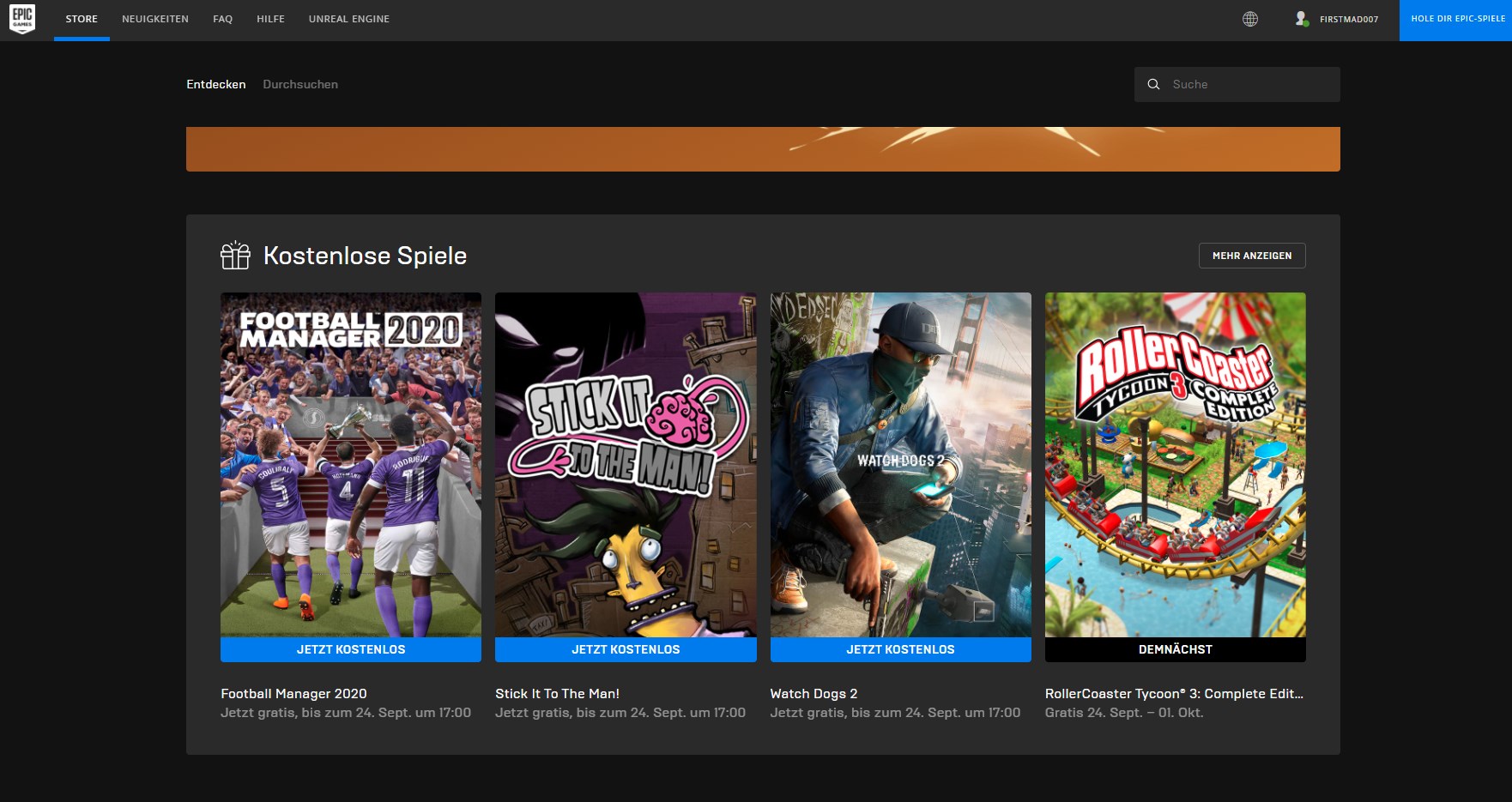Click the orange promotional banner
This screenshot has width=1512, height=802.
[x=763, y=149]
